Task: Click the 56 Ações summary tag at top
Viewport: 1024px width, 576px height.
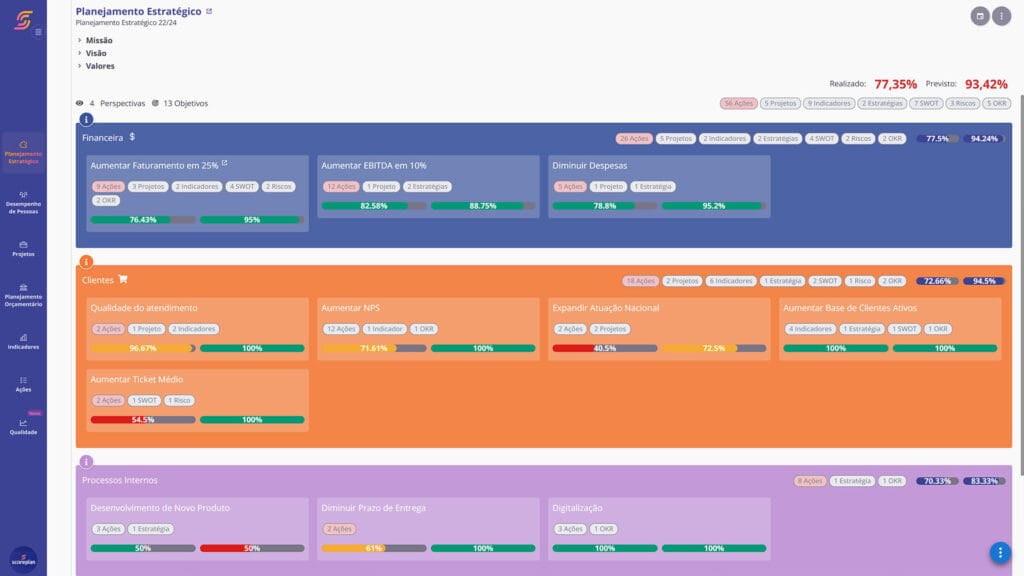Action: pyautogui.click(x=738, y=103)
